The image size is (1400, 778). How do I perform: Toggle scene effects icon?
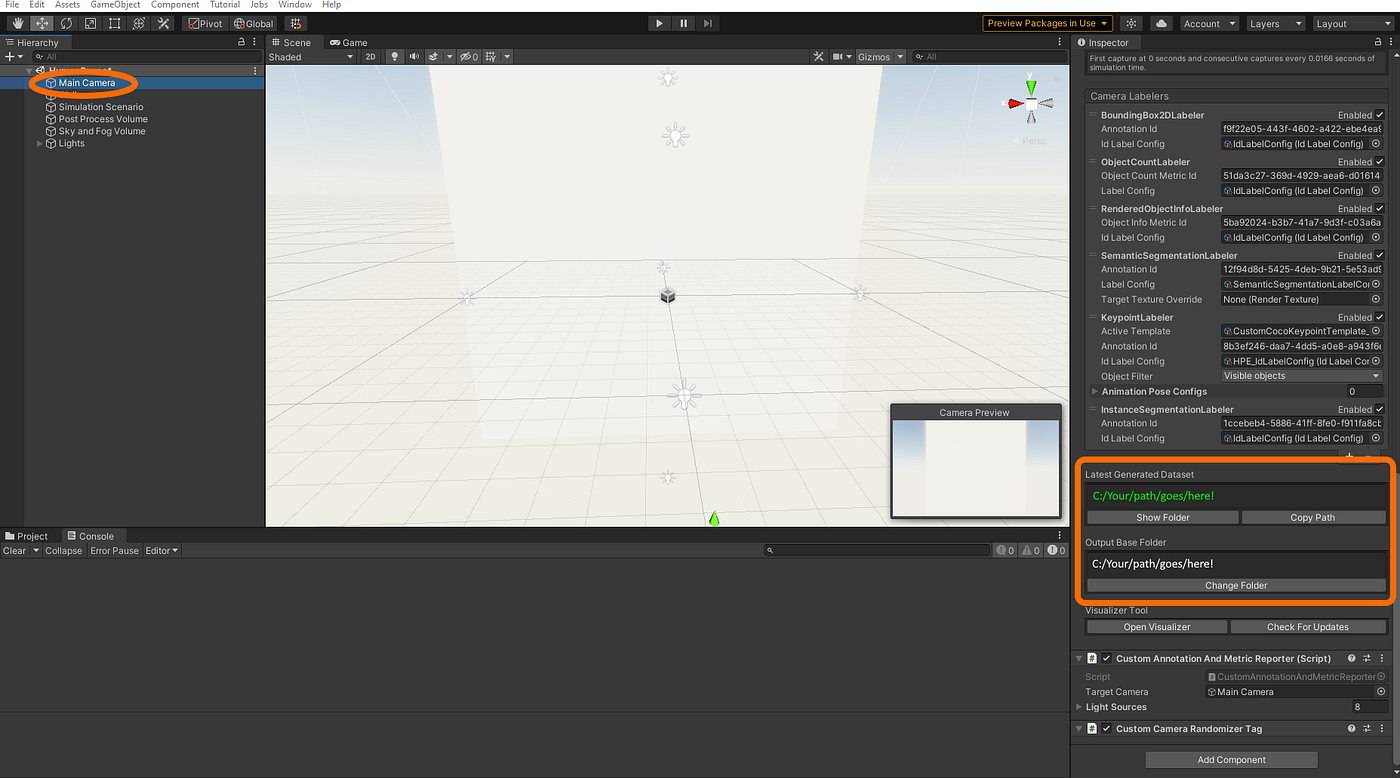pyautogui.click(x=434, y=57)
